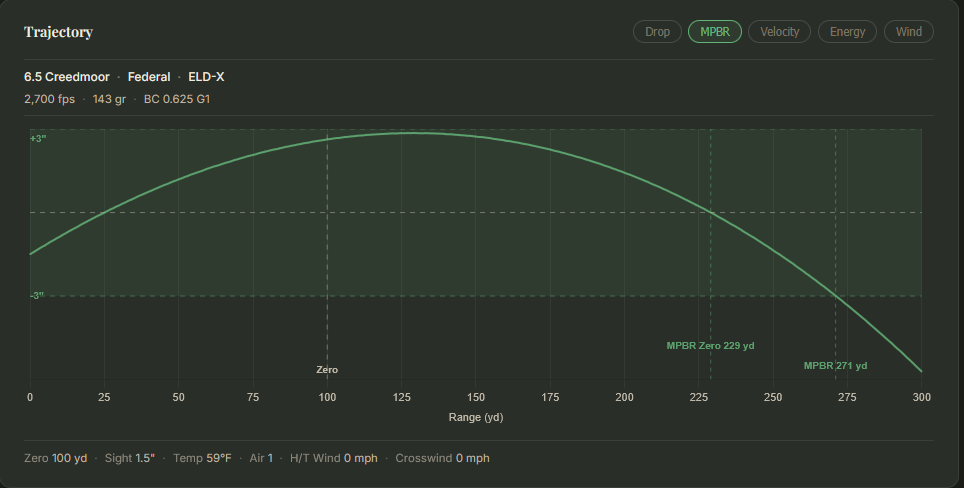Edit the Sight 1.5" height setting
This screenshot has width=964, height=488.
pyautogui.click(x=130, y=458)
